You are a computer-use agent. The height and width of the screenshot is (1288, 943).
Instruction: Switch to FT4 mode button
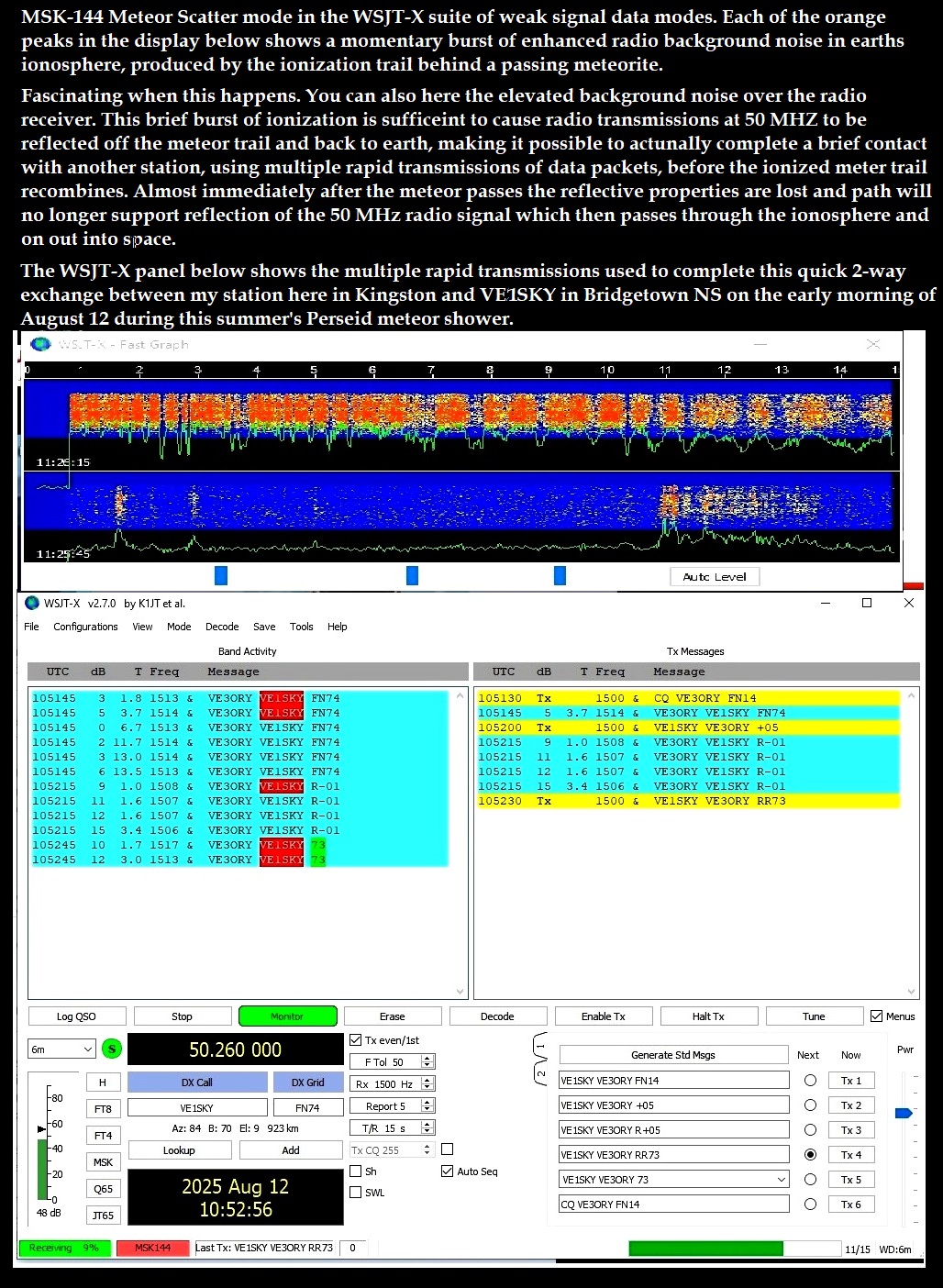point(103,1136)
